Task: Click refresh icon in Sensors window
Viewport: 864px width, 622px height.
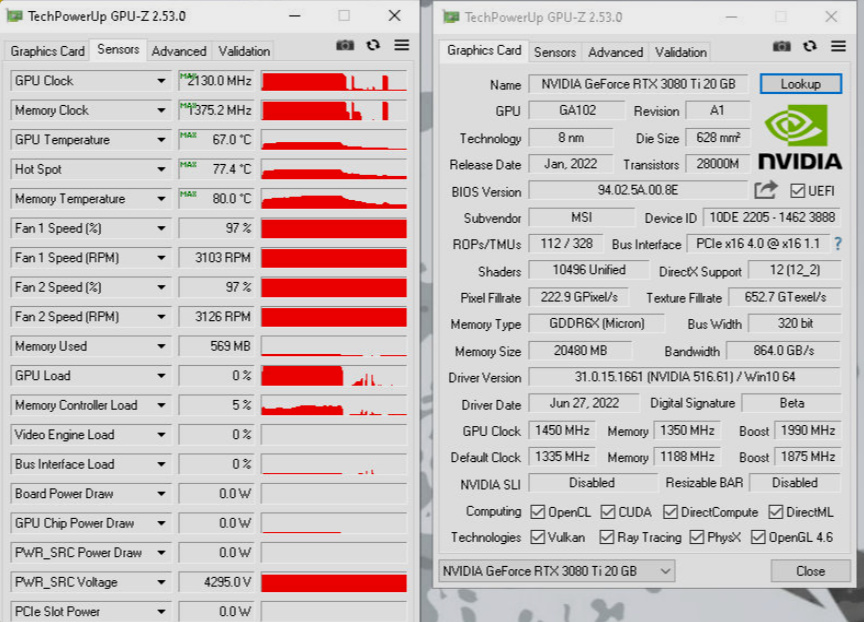Action: [373, 45]
